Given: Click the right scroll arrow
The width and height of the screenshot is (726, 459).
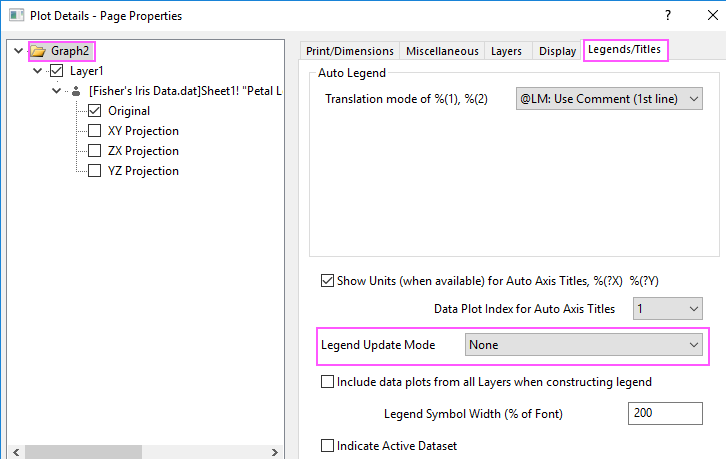Looking at the screenshot, I should point(275,452).
